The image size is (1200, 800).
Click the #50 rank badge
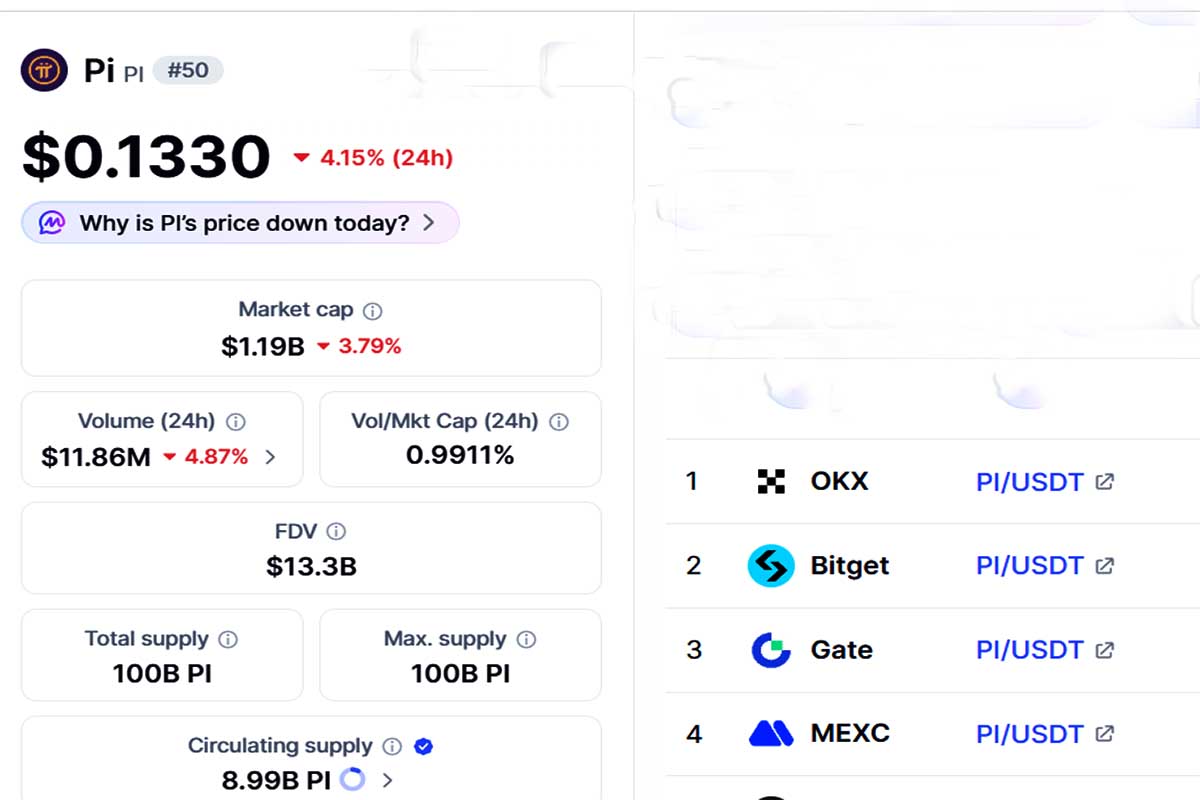[188, 71]
